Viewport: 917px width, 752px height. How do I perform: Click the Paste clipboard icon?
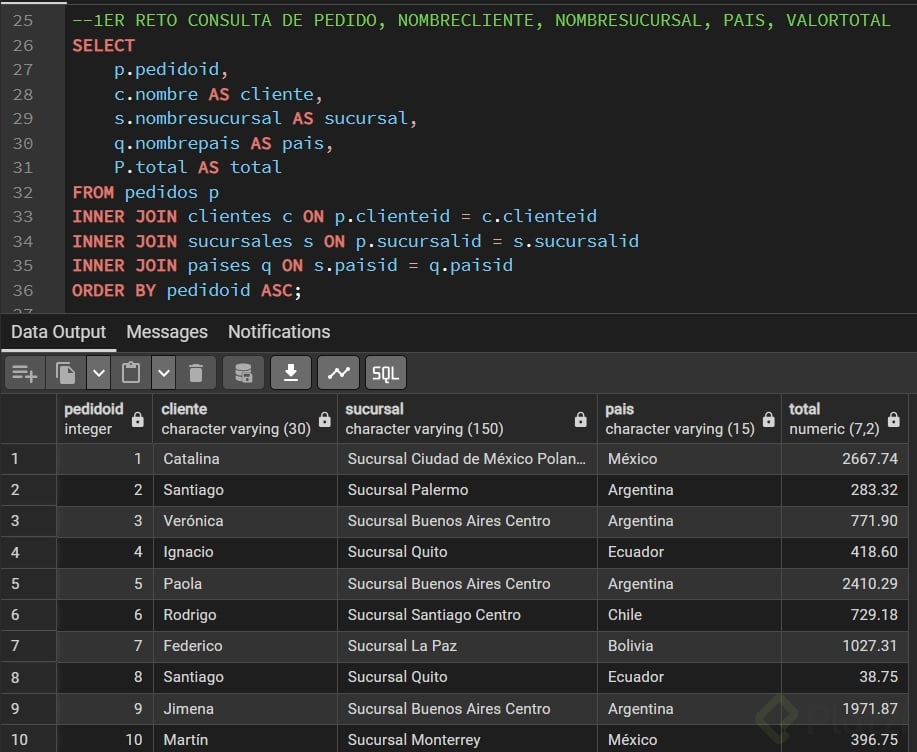(x=131, y=373)
